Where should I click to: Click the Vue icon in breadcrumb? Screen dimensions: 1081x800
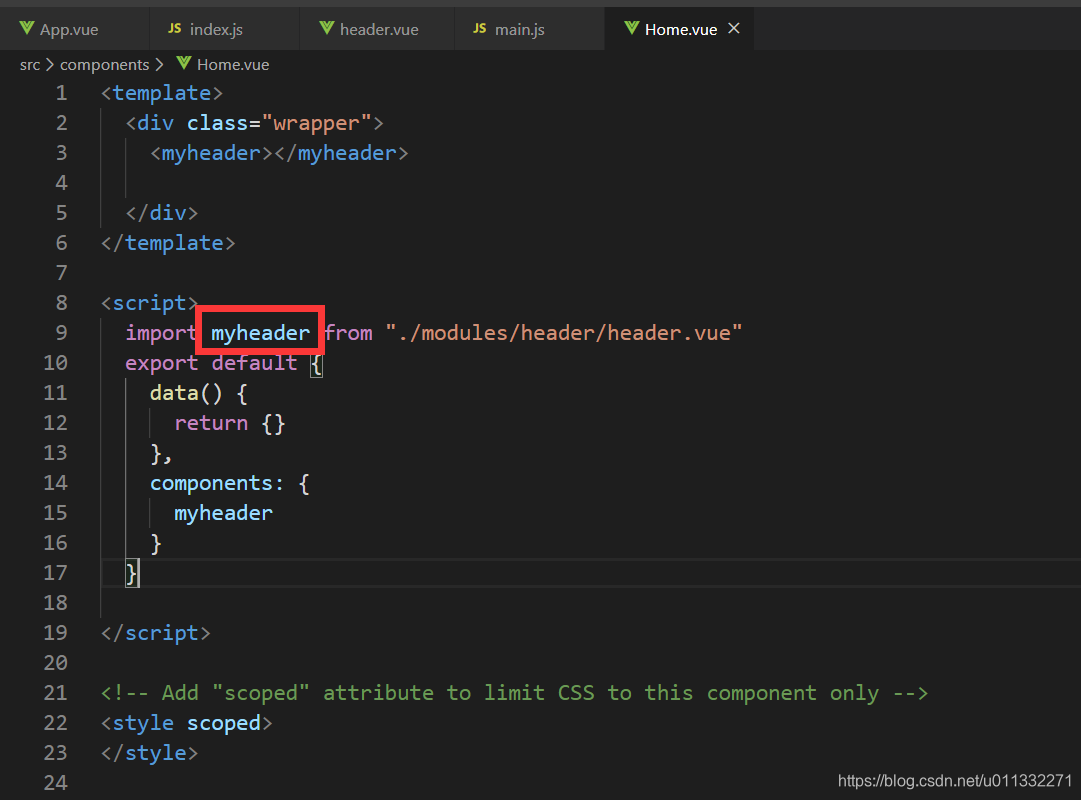[x=184, y=63]
